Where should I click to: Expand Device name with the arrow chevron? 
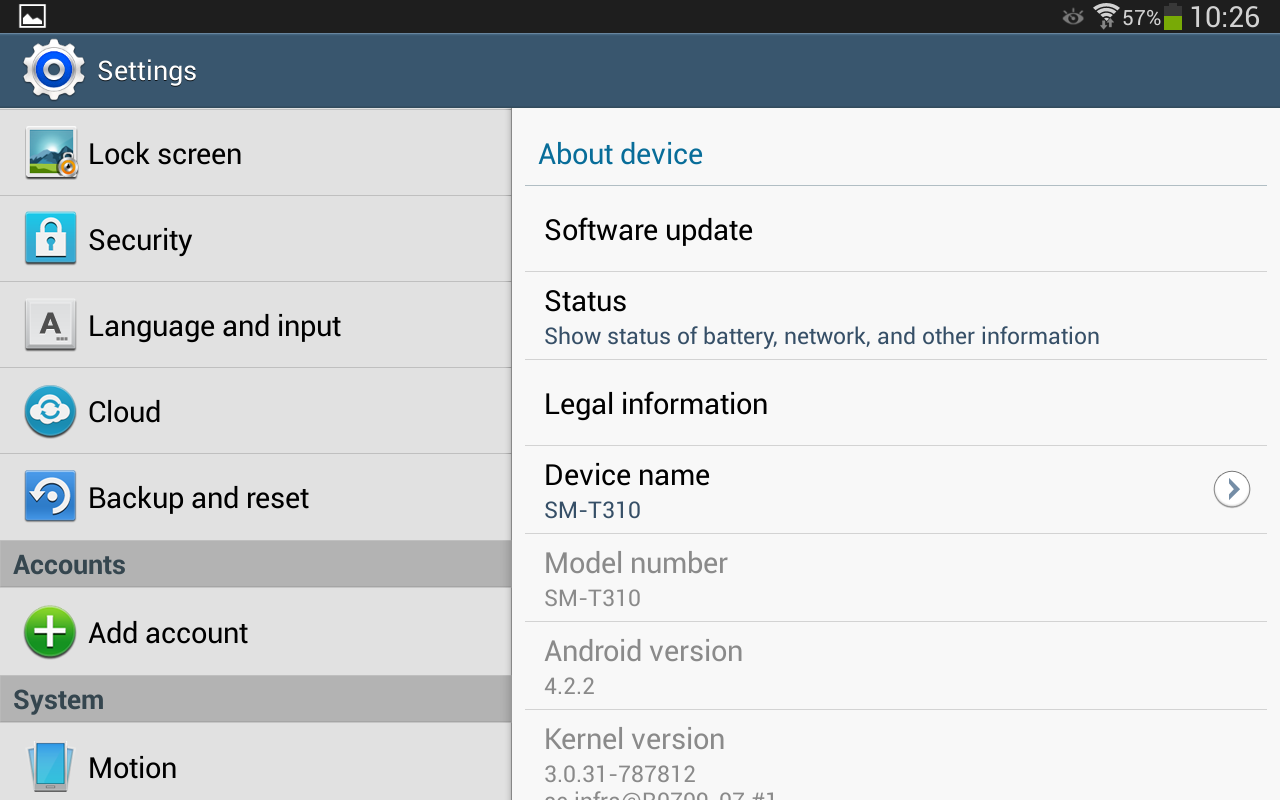1231,489
